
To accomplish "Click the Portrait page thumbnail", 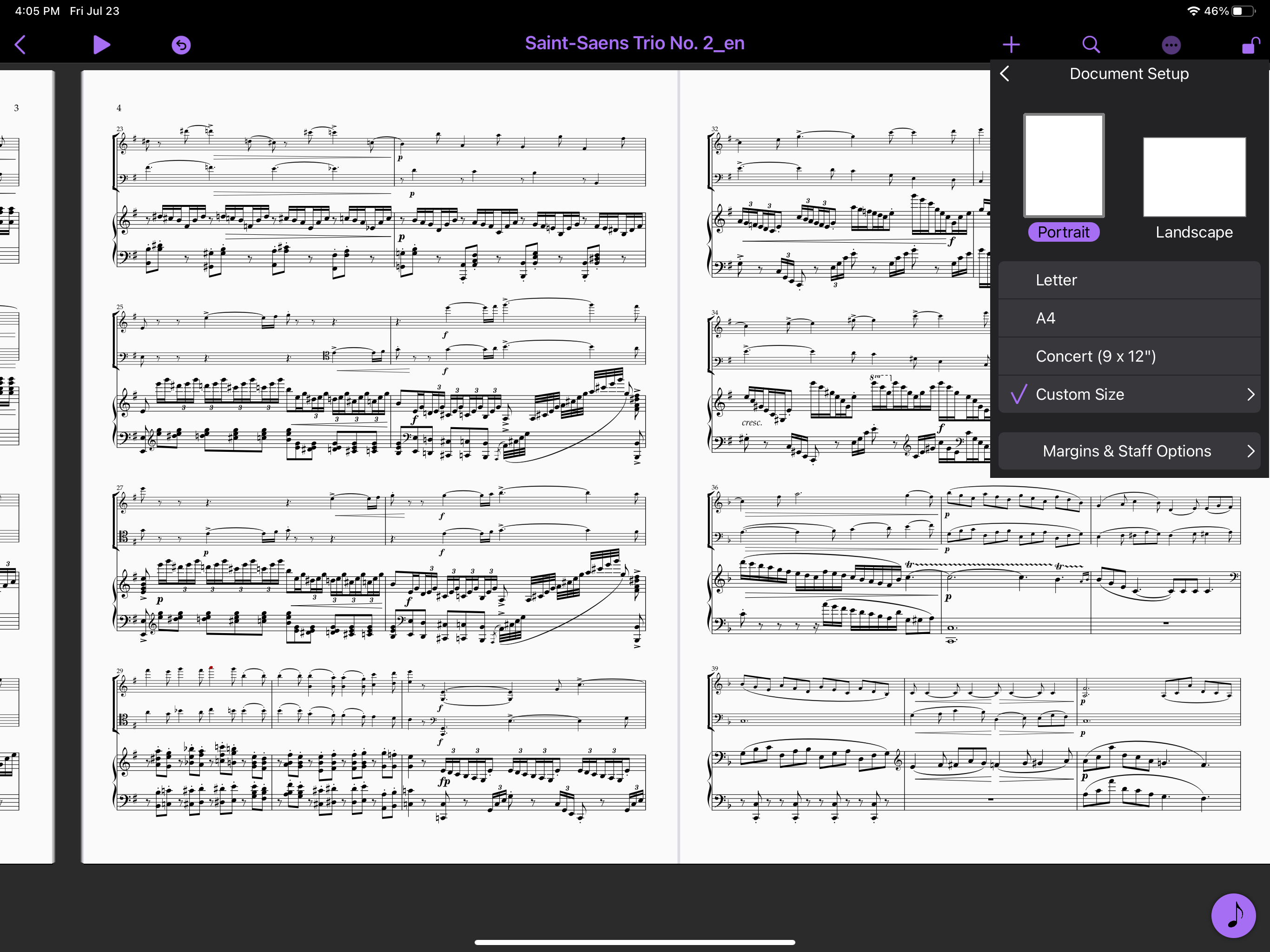I will coord(1063,165).
